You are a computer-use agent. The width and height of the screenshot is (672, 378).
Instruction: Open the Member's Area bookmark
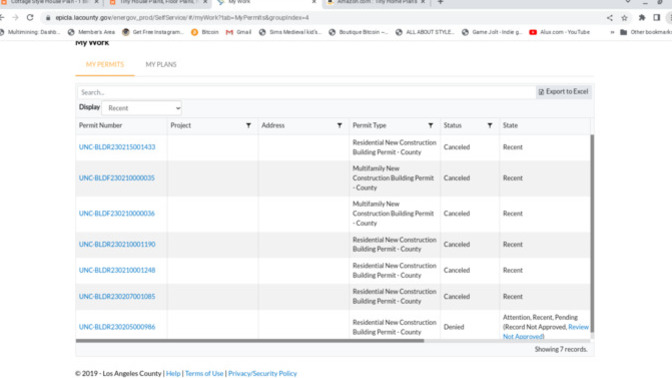pos(92,32)
